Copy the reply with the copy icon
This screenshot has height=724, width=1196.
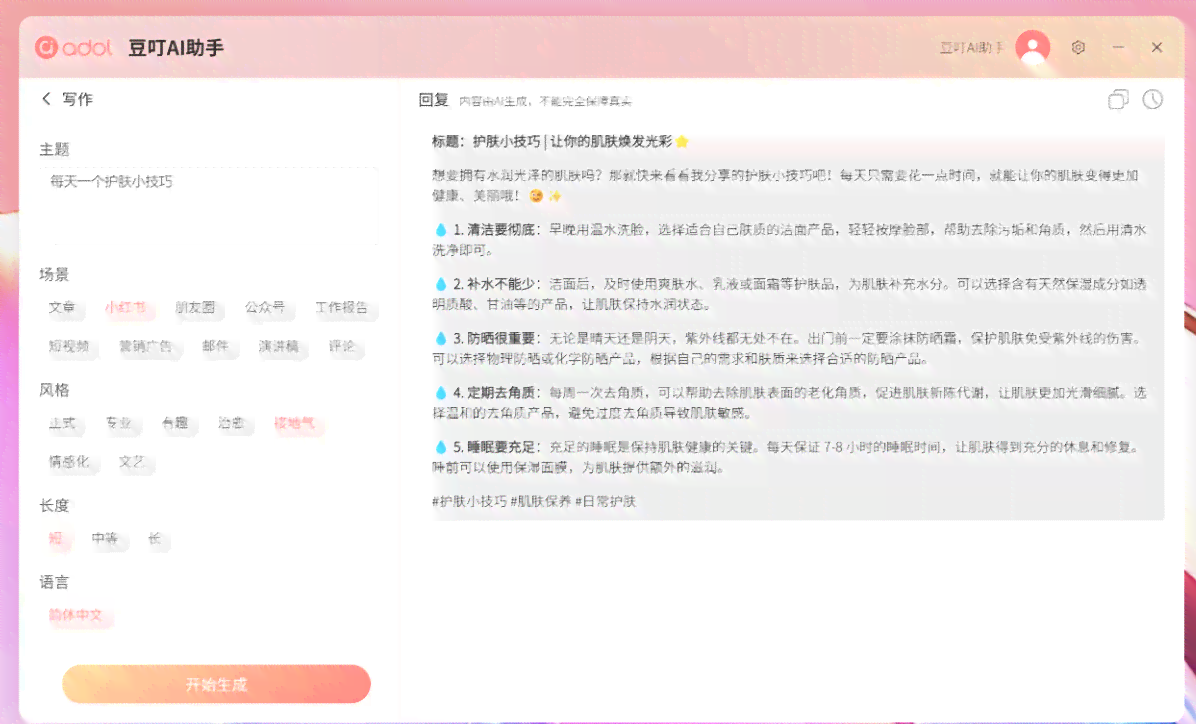click(x=1117, y=99)
